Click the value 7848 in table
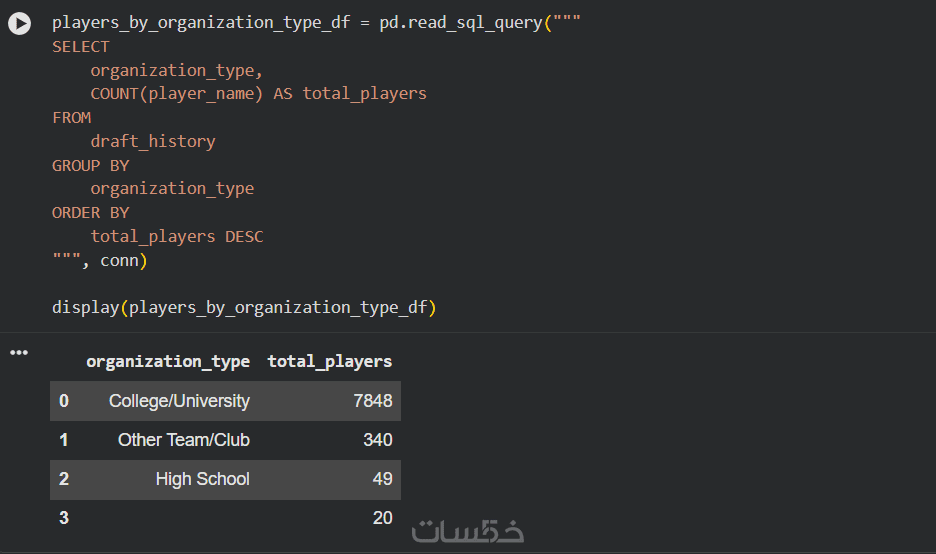The width and height of the screenshot is (936, 554). (372, 401)
